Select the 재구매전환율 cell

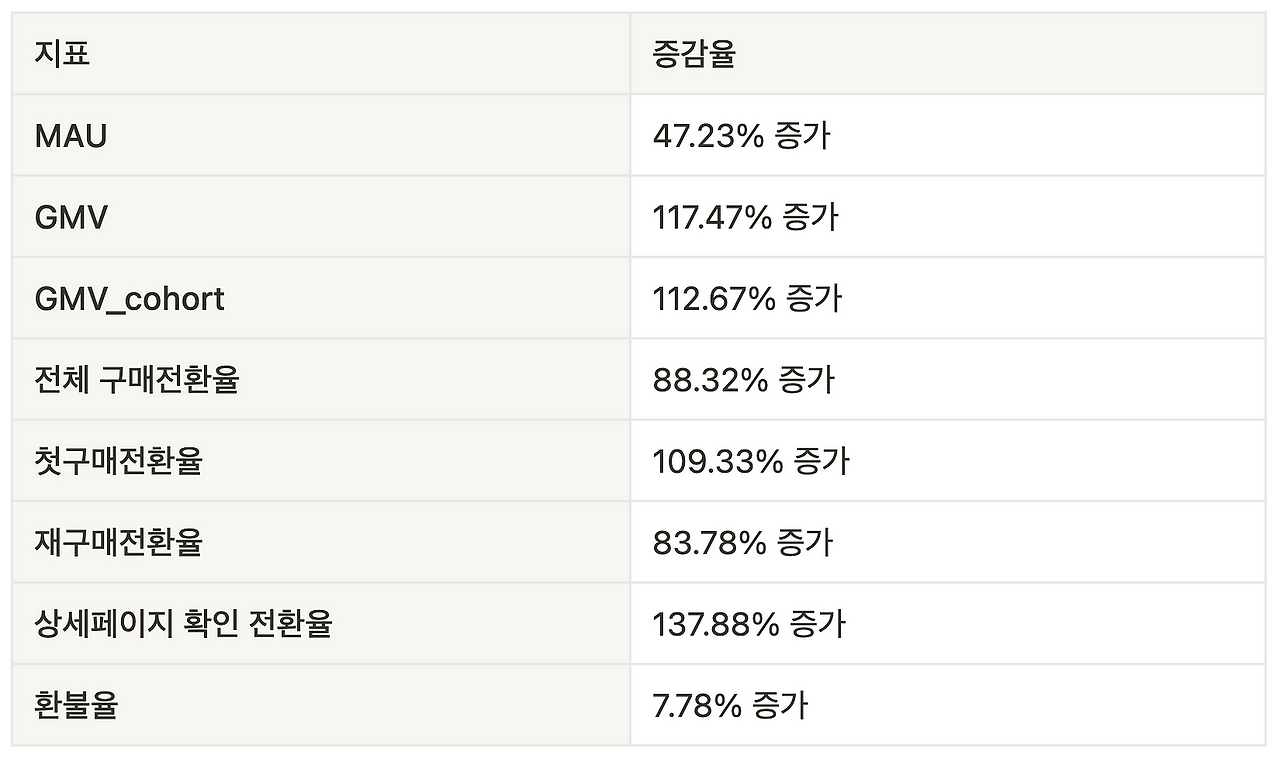tap(118, 543)
